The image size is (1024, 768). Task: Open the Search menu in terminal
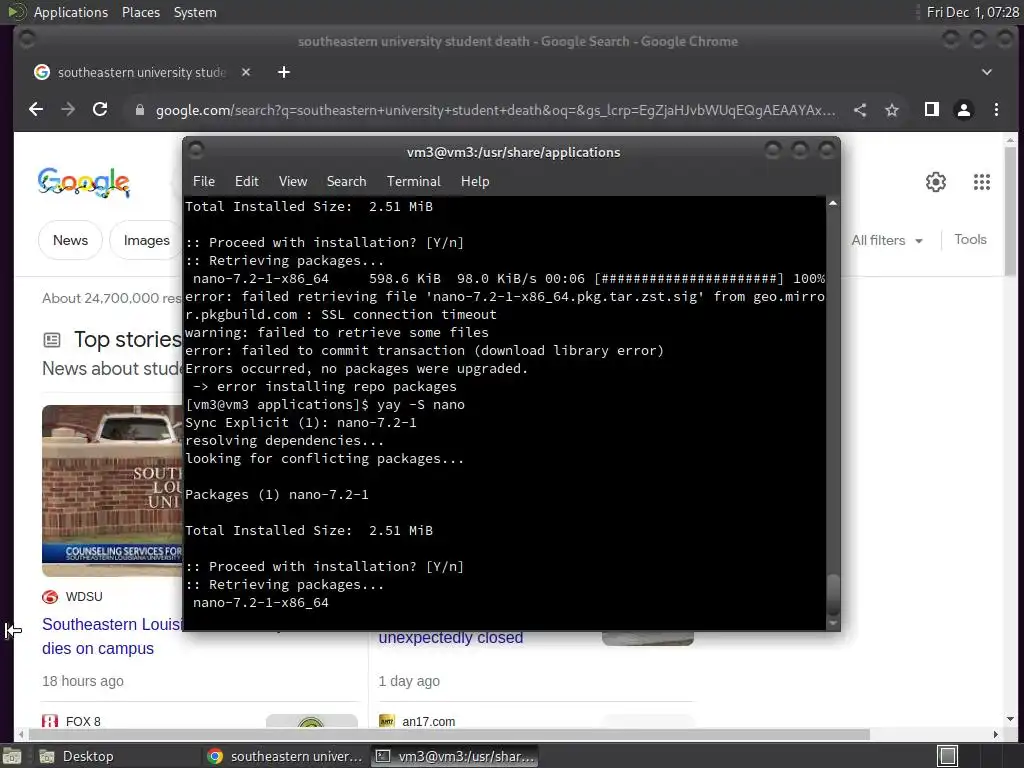pos(346,182)
